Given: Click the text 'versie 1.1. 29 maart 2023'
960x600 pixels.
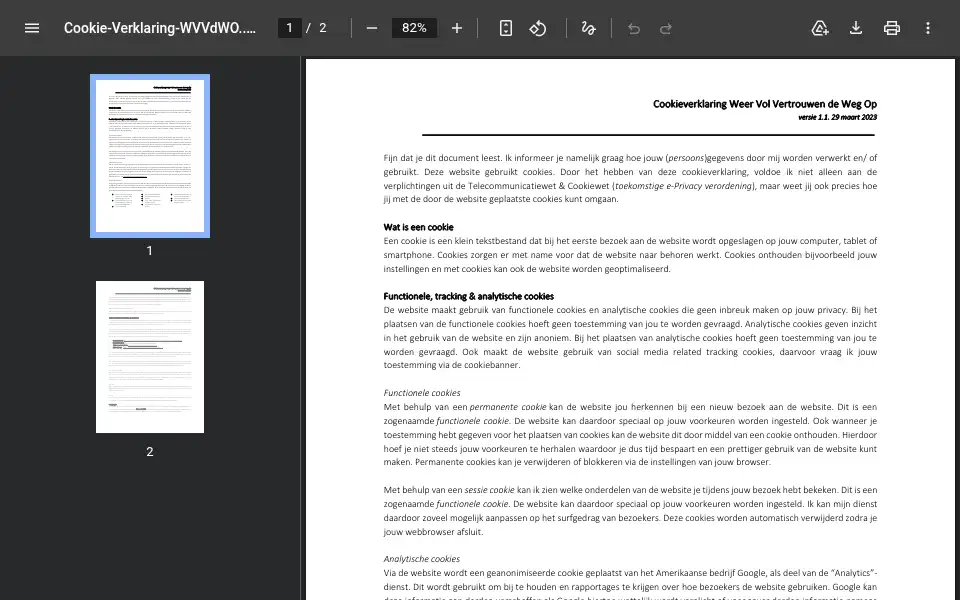Looking at the screenshot, I should (x=838, y=118).
